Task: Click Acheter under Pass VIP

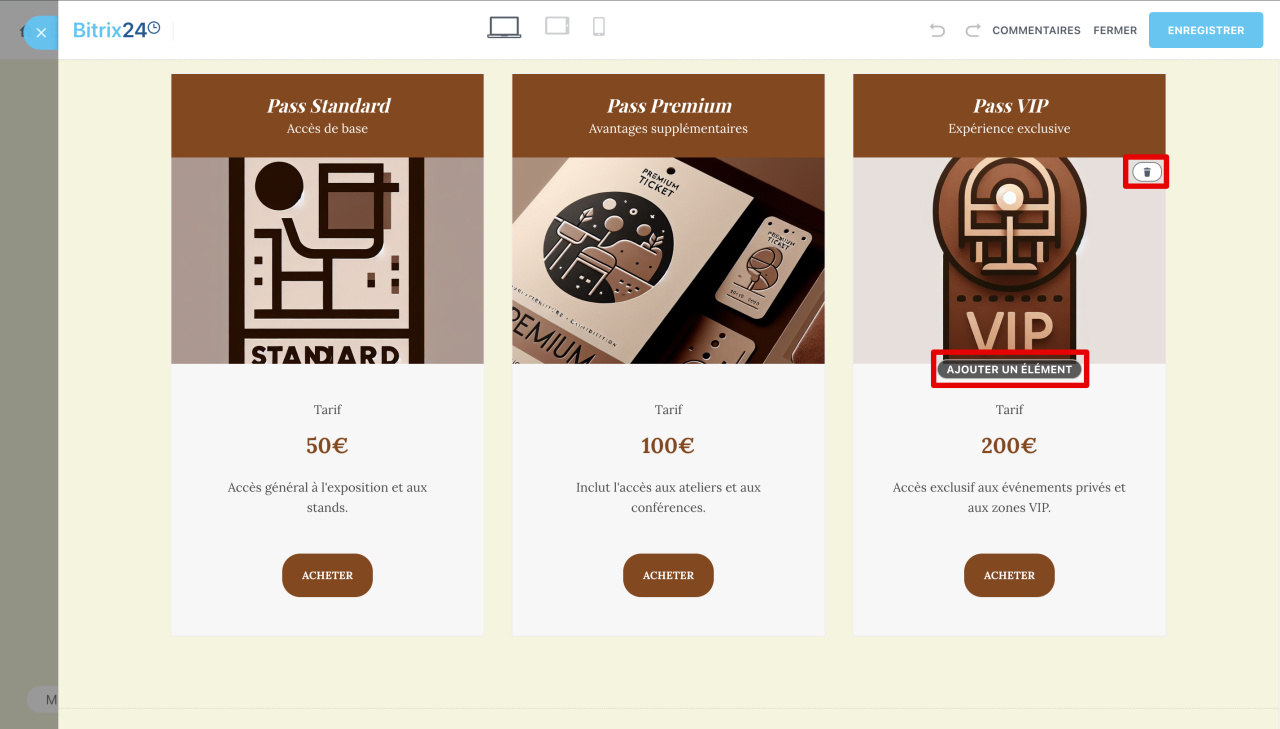Action: (1009, 575)
